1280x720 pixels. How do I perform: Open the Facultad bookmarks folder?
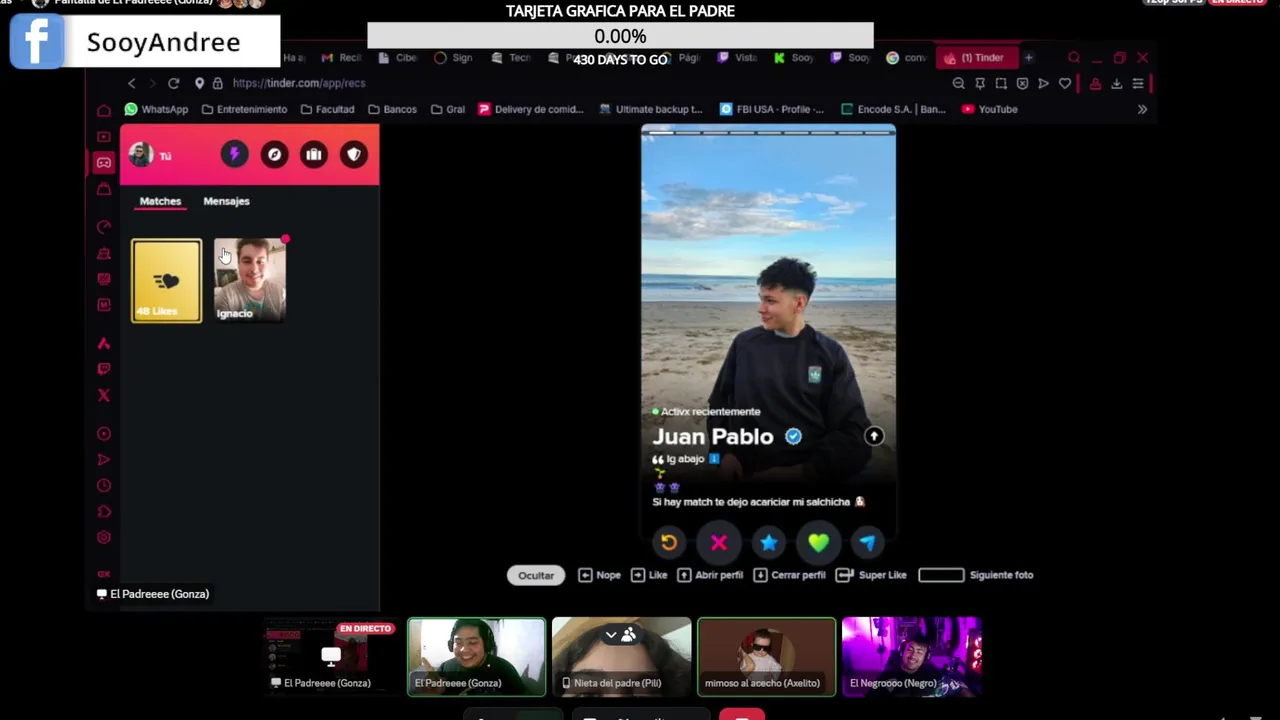point(326,109)
